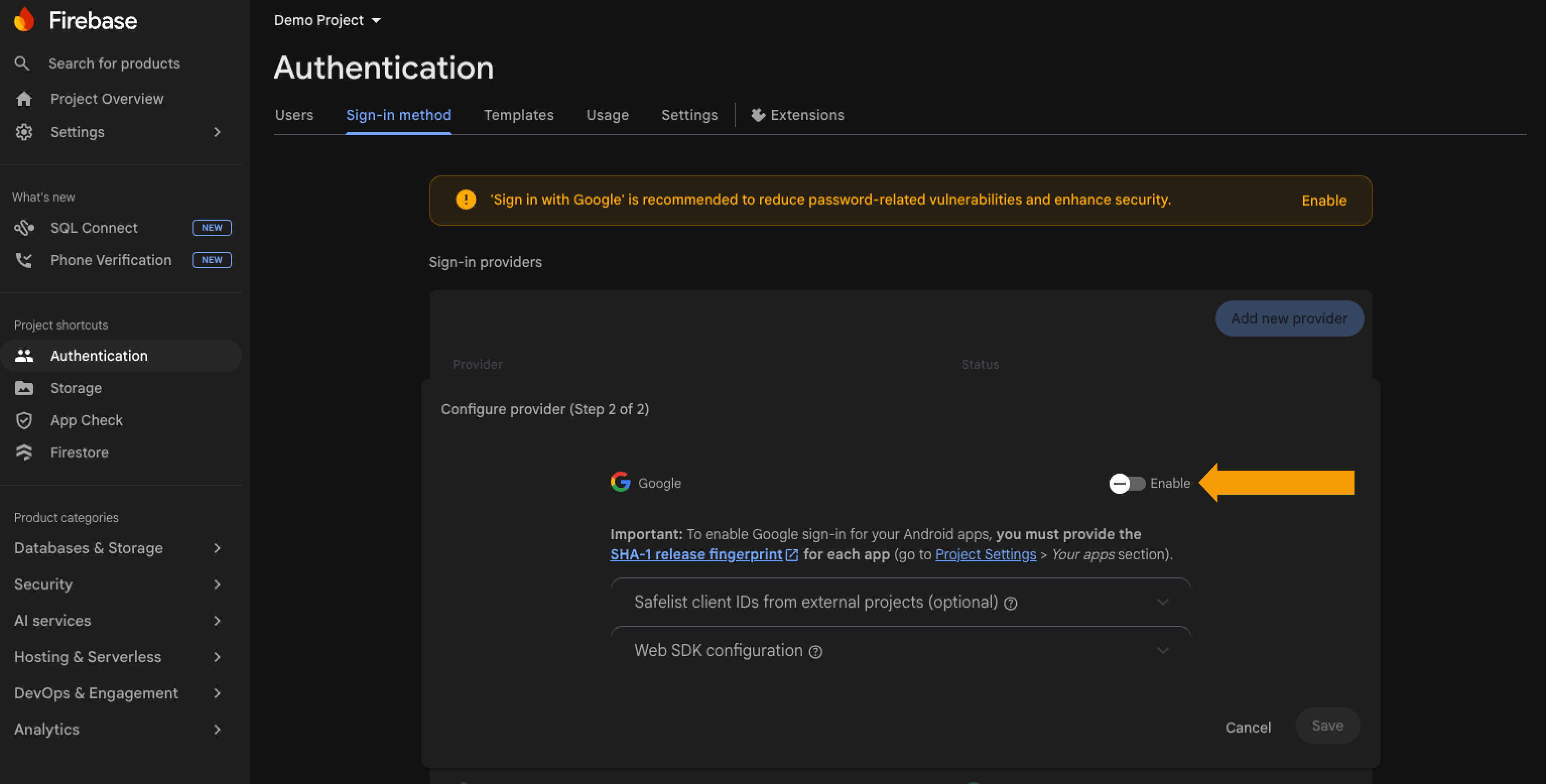
Task: Open the Usage tab
Action: click(x=607, y=115)
